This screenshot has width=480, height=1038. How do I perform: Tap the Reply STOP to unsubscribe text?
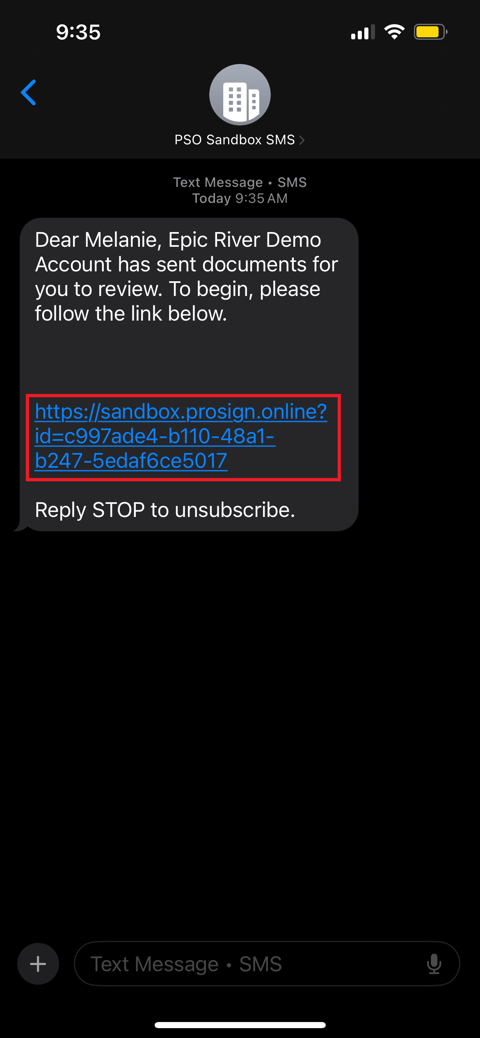click(165, 510)
